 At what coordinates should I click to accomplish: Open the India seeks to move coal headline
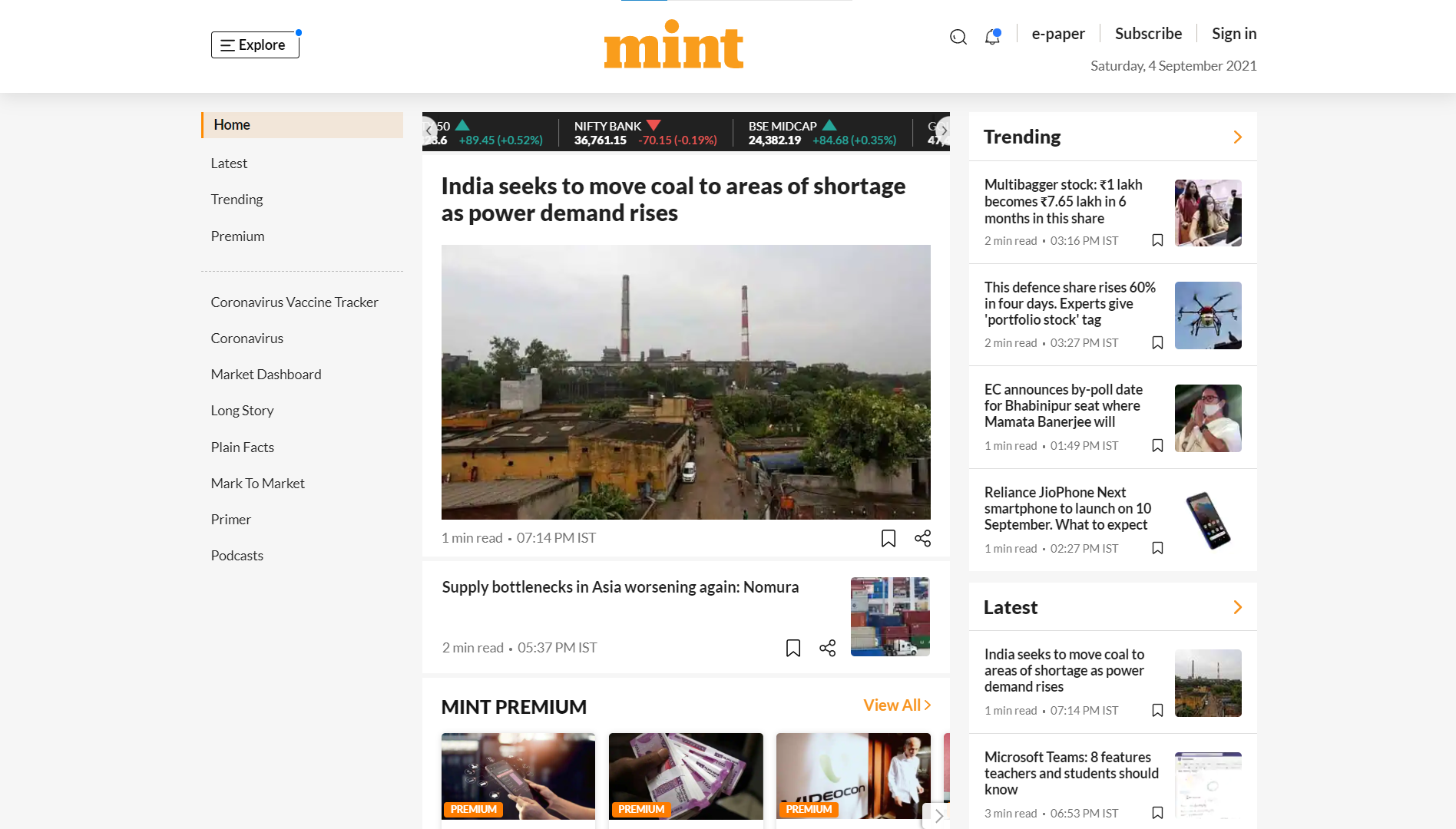[x=673, y=200]
